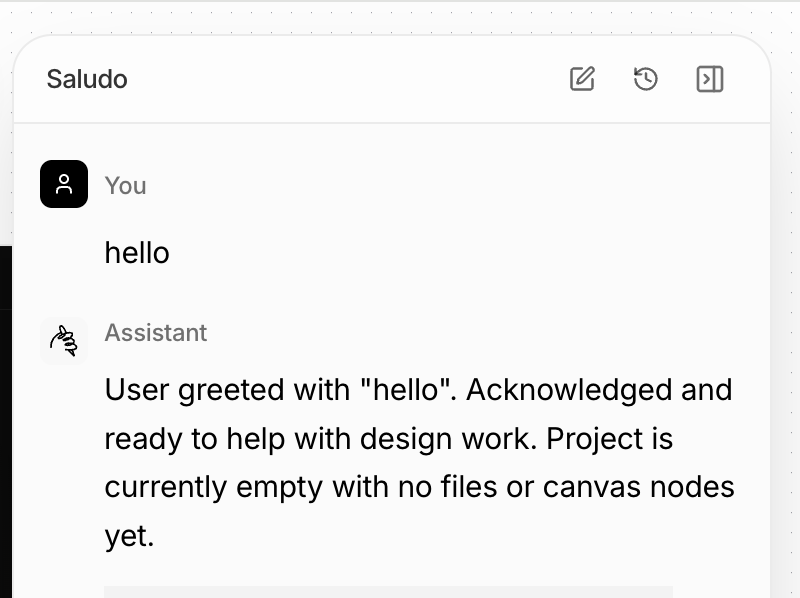This screenshot has height=598, width=800.
Task: Click "canvas nodes" in the assistant reply
Action: click(x=639, y=487)
